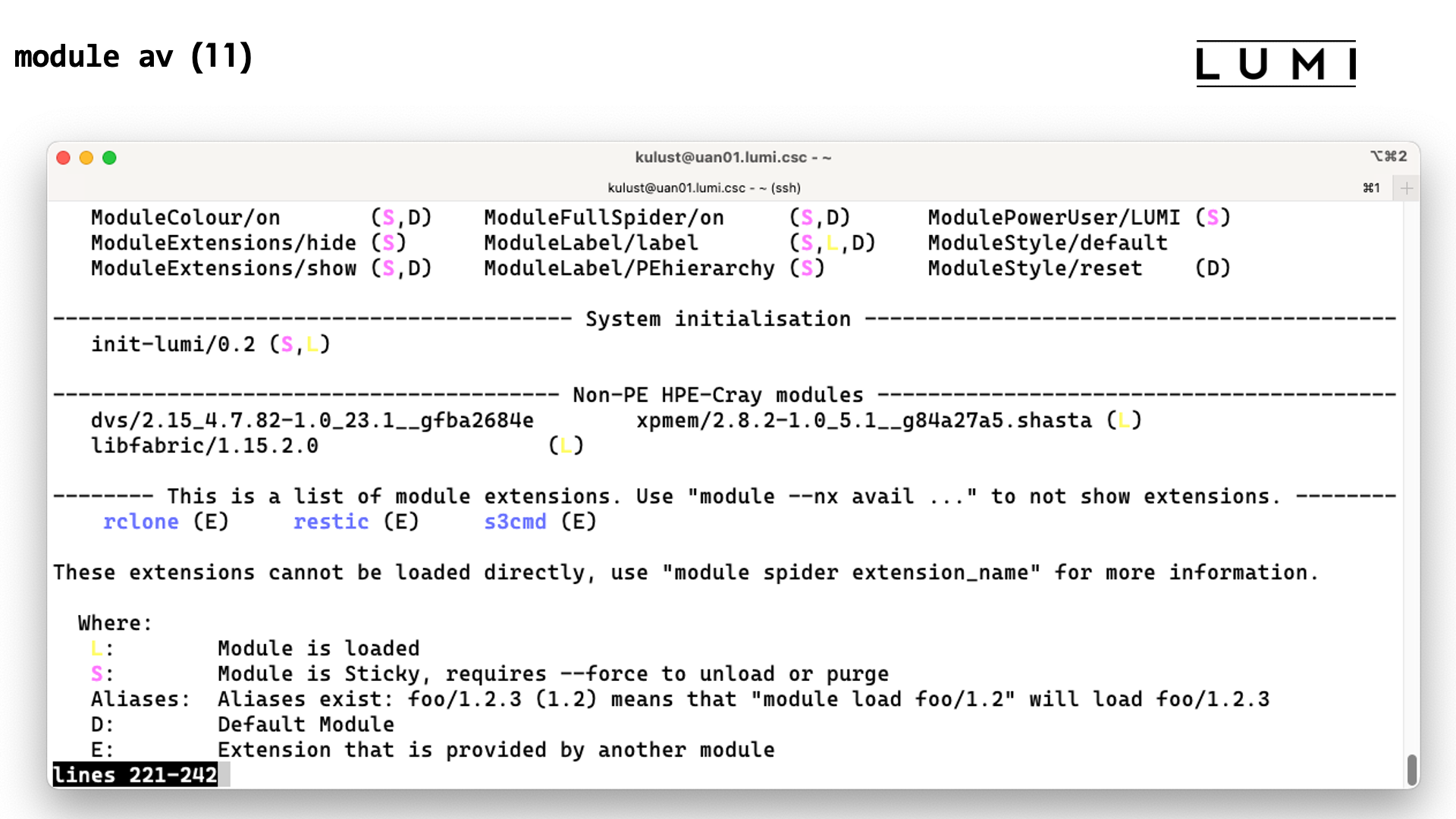This screenshot has height=819, width=1456.
Task: Click the 'lines 221-242' pager status
Action: coord(135,775)
